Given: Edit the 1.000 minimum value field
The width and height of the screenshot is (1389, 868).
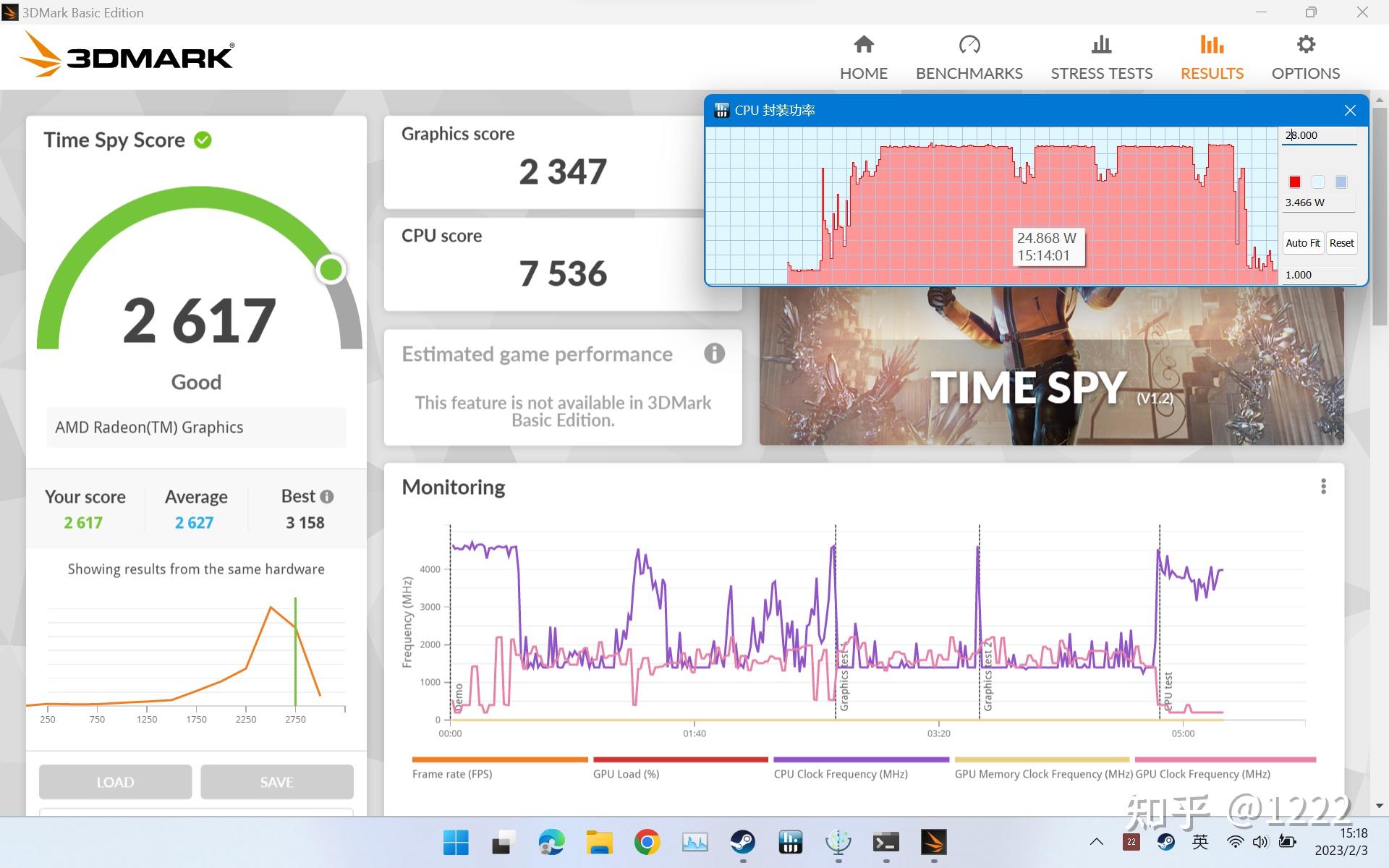Looking at the screenshot, I should [1319, 275].
